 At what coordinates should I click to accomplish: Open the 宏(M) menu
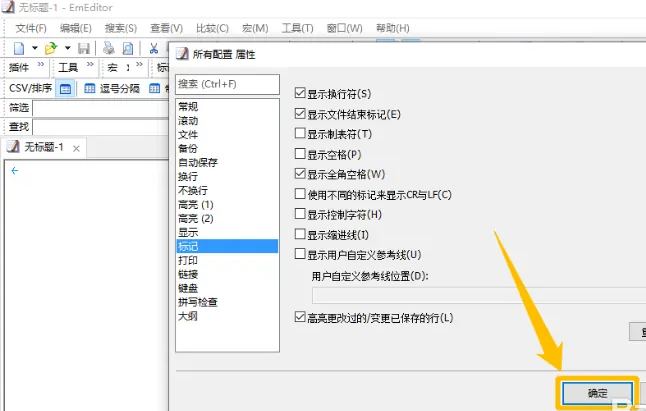point(255,28)
